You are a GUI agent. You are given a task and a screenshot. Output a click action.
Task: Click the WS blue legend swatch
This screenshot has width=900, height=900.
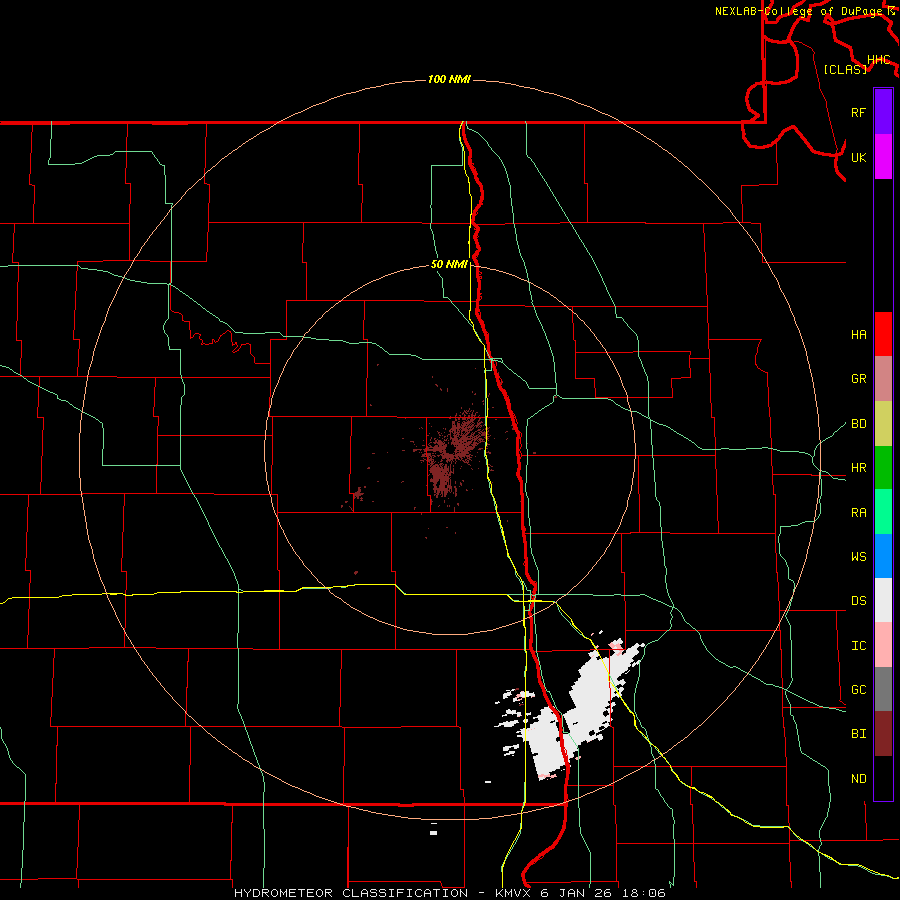click(883, 556)
